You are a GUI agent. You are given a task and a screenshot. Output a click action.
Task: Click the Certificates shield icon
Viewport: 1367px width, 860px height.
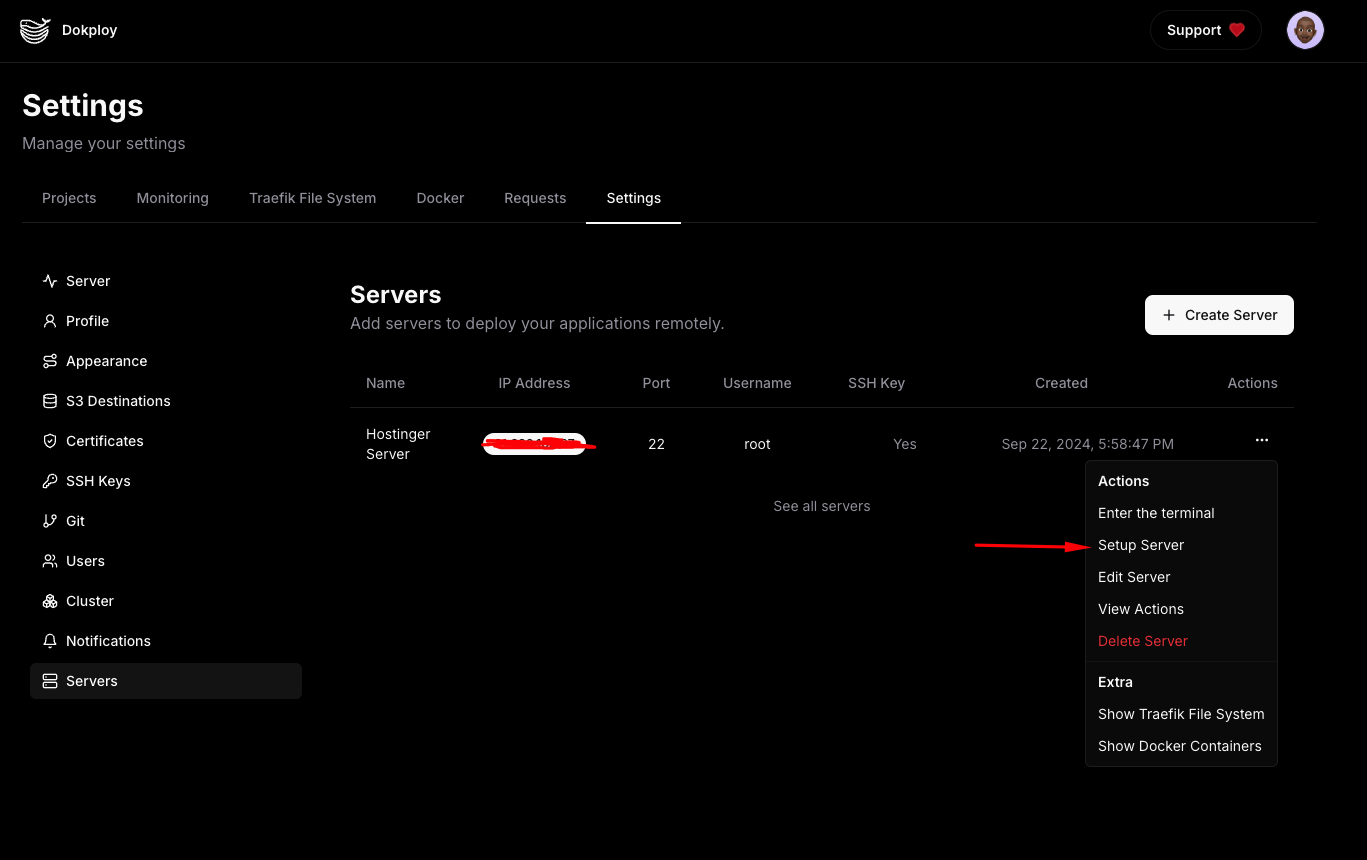(x=50, y=441)
